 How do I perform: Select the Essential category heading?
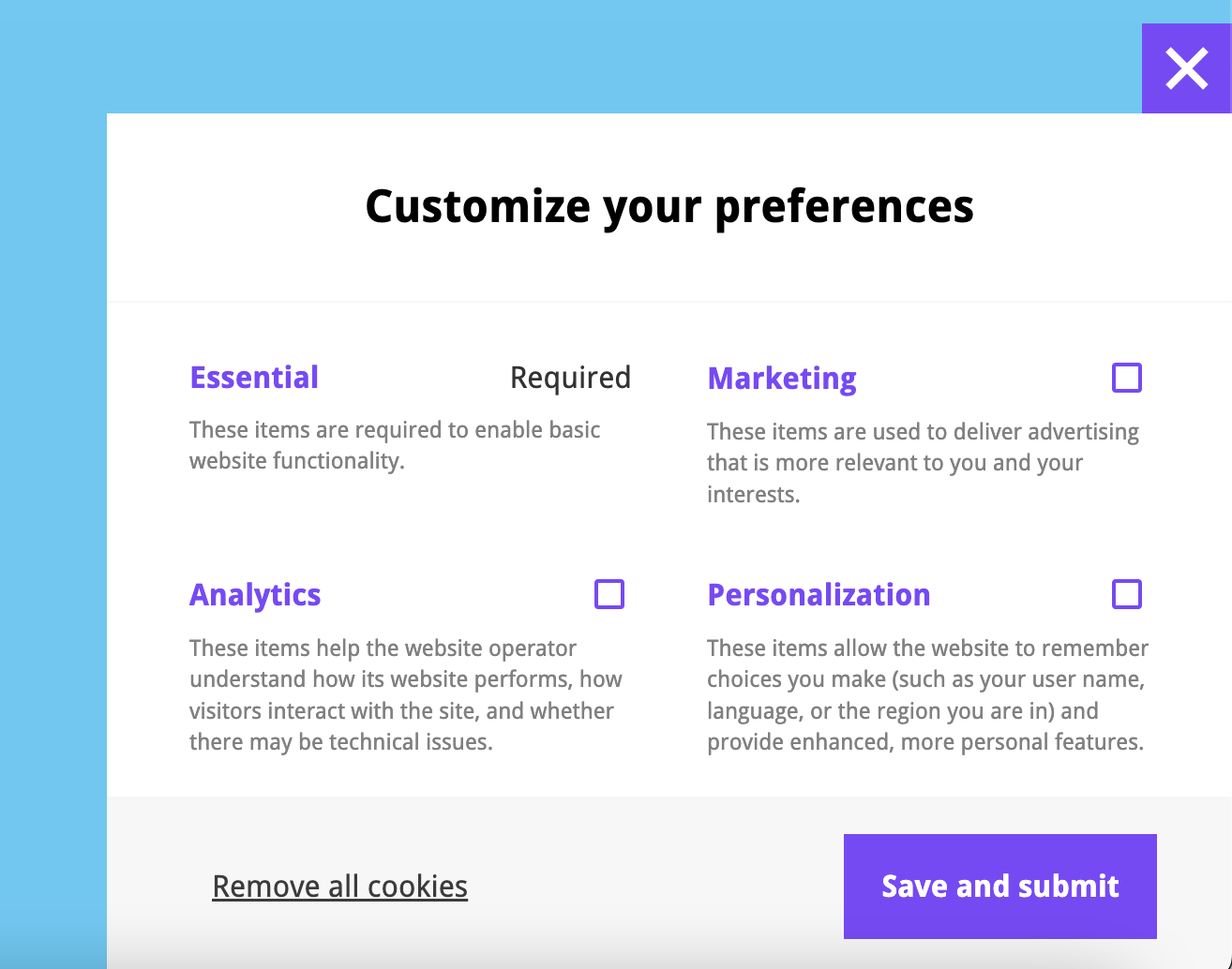[254, 377]
